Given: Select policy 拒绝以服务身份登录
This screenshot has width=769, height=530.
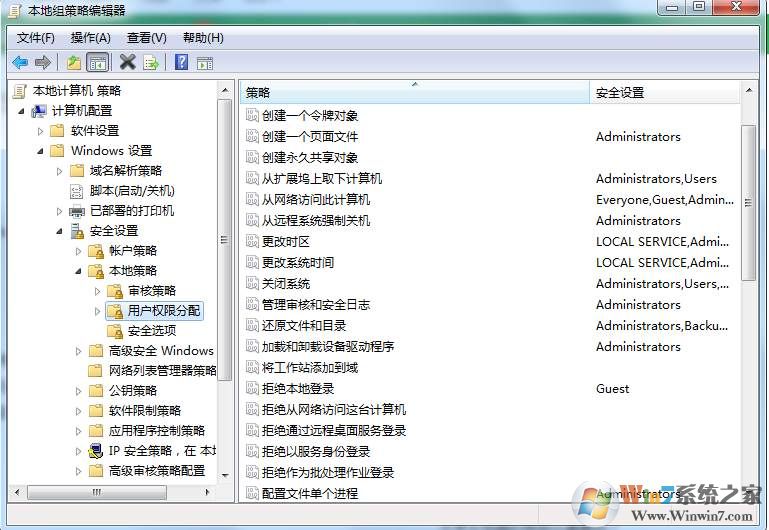Looking at the screenshot, I should 316,452.
